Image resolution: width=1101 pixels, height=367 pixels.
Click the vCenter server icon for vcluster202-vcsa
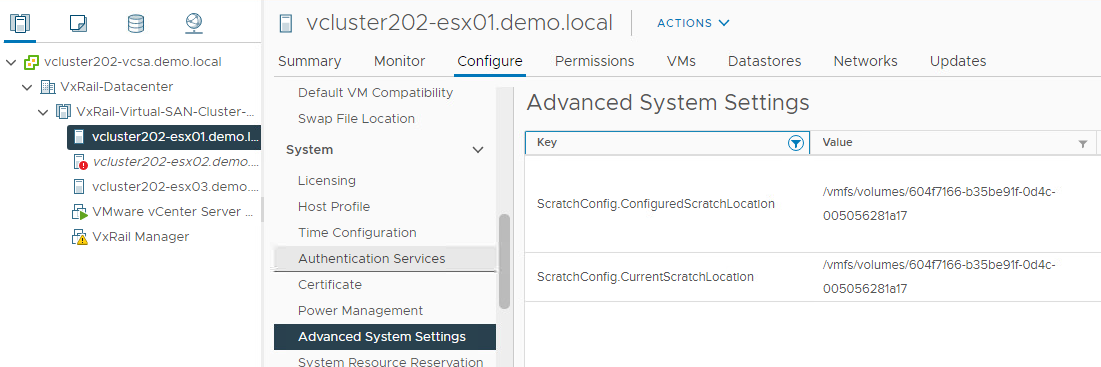[31, 62]
